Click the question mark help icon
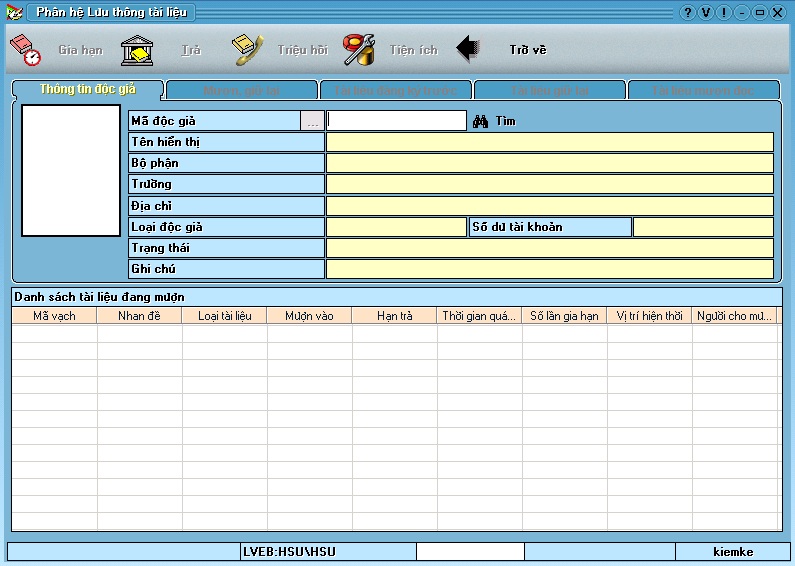This screenshot has width=795, height=566. click(688, 13)
